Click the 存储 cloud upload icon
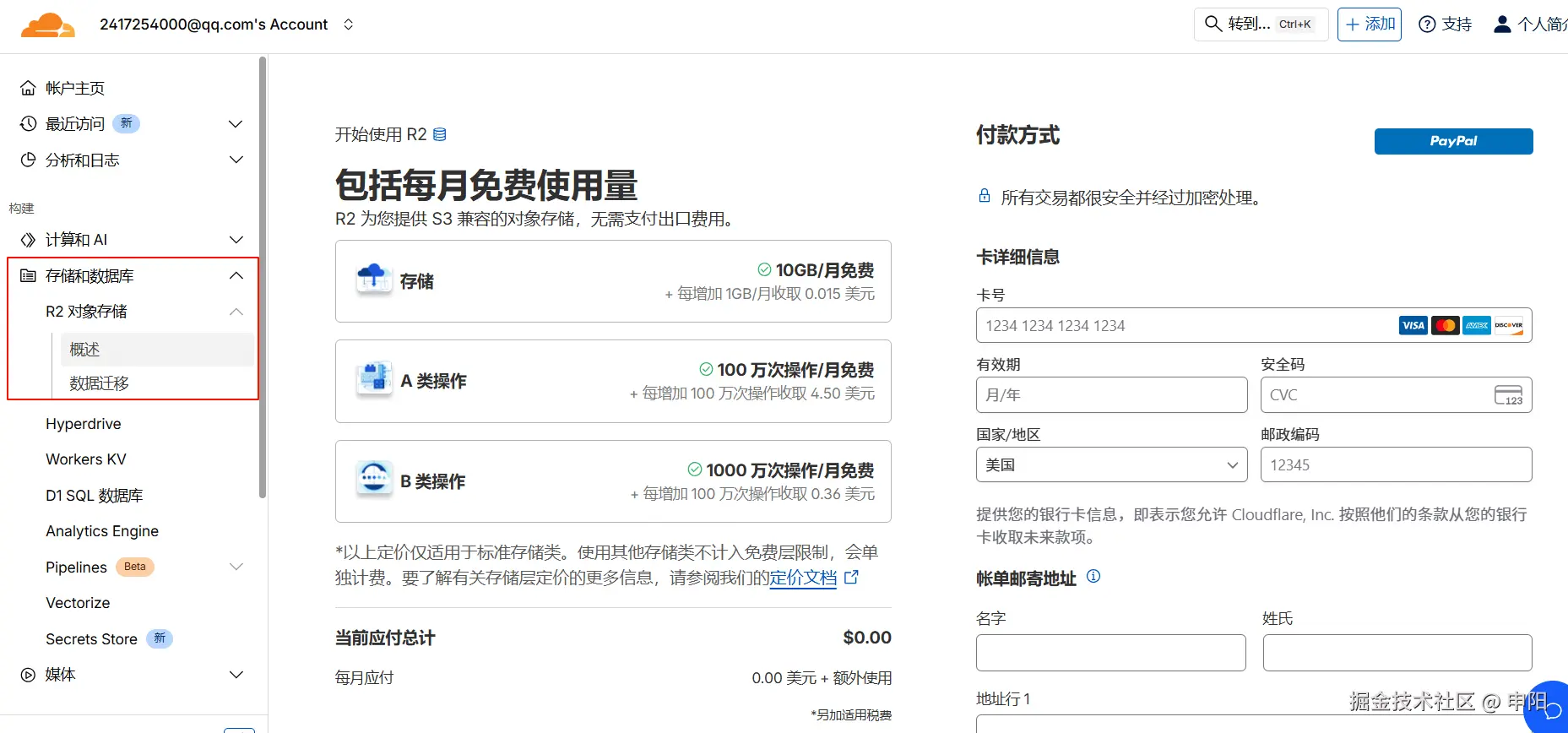Screen dimensions: 1568x733 click(373, 279)
